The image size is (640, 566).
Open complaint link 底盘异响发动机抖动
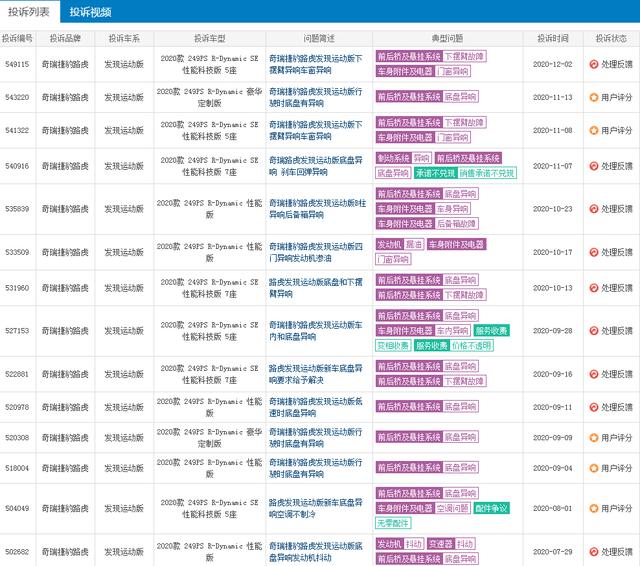[316, 552]
